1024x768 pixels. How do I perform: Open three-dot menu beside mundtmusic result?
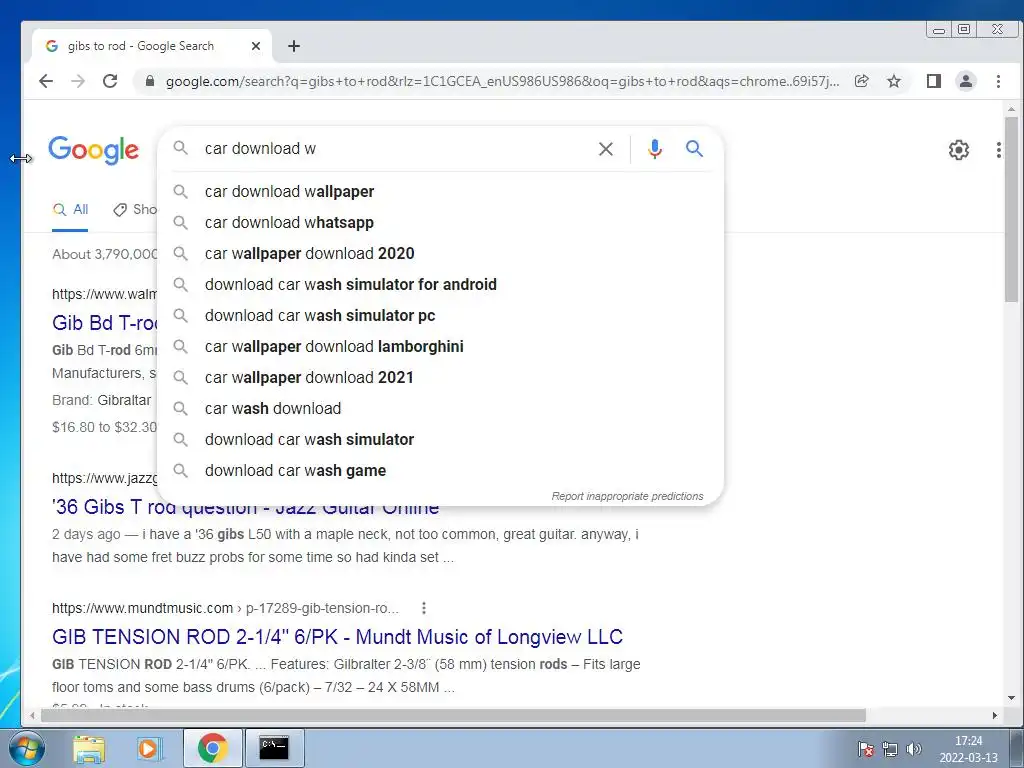[424, 608]
